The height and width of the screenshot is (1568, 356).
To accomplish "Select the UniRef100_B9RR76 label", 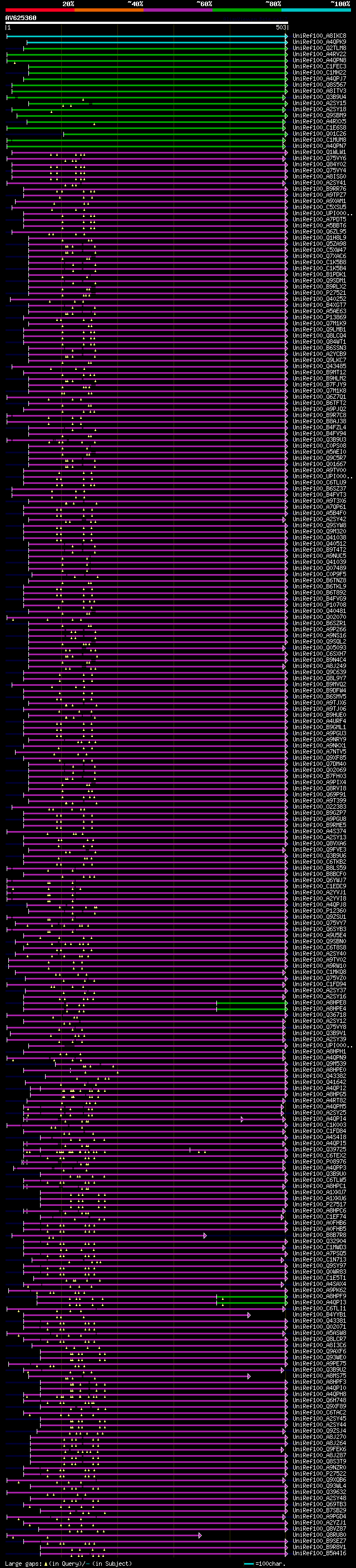I will pos(319,189).
